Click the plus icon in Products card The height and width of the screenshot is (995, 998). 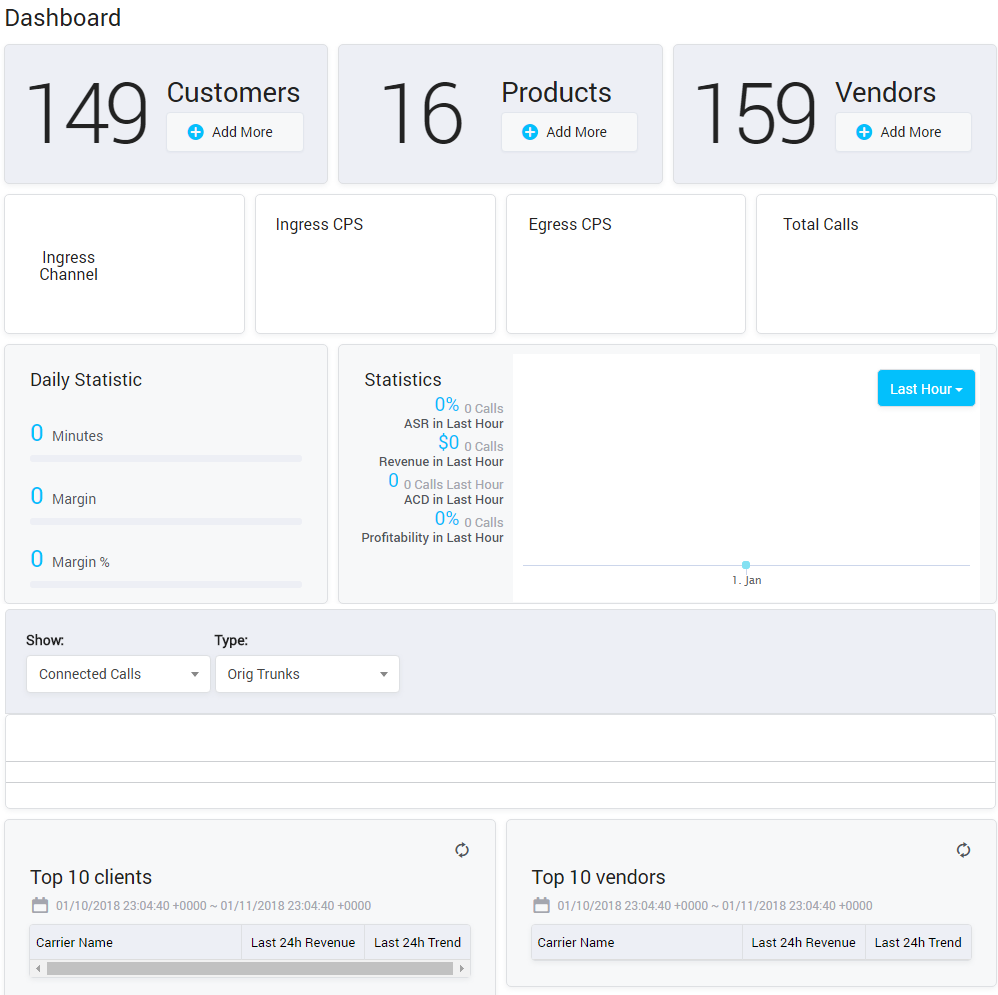[530, 132]
